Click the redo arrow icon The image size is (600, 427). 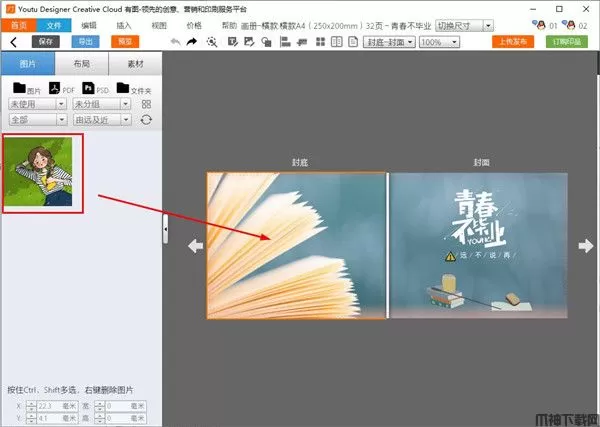pos(192,42)
